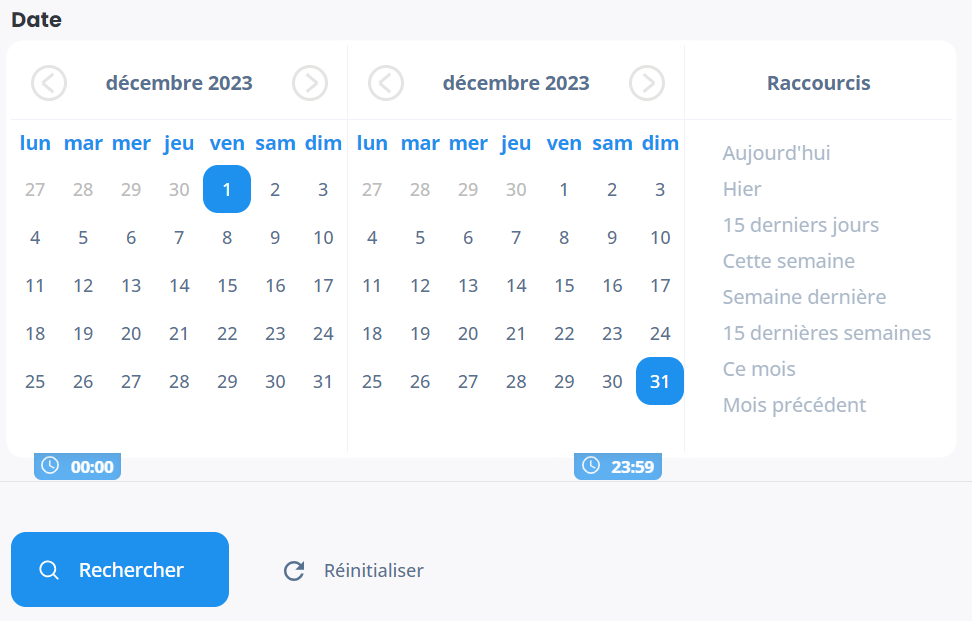Viewport: 972px width, 621px height.
Task: Select day 24 in the right calendar
Action: [660, 334]
